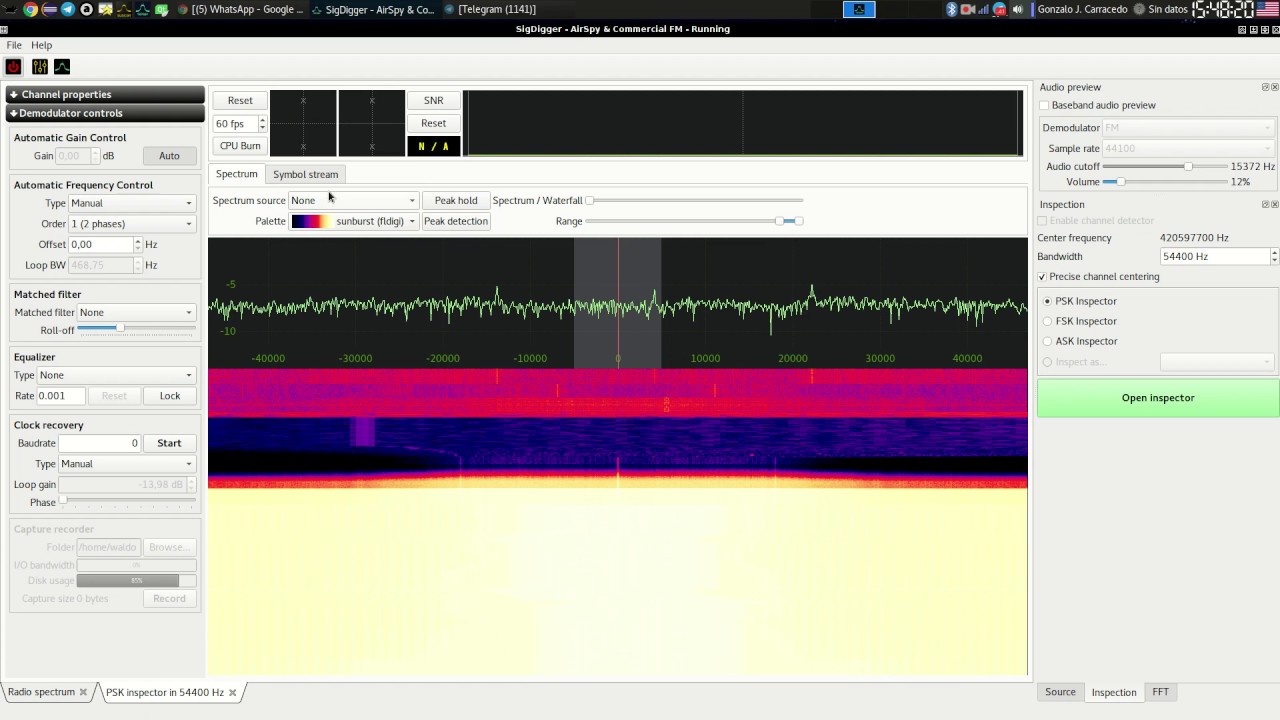Open the mixer-sliders settings toolbar icon

click(x=39, y=67)
